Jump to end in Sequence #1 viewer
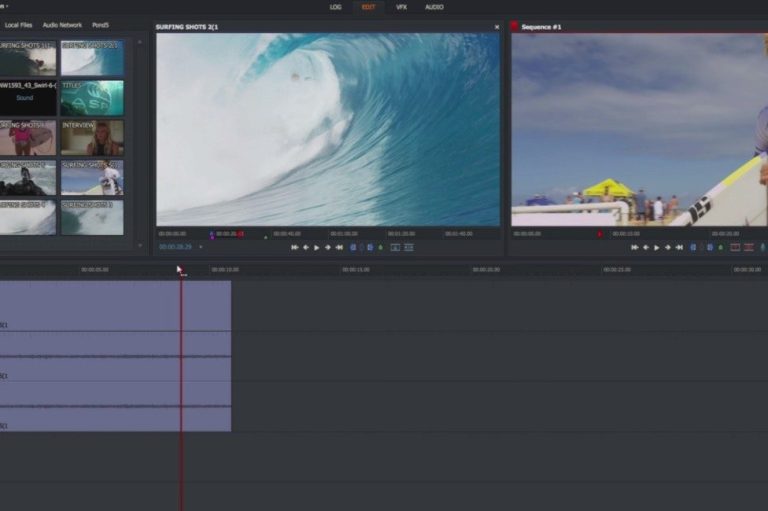Screen dimensions: 768x511 (679, 247)
